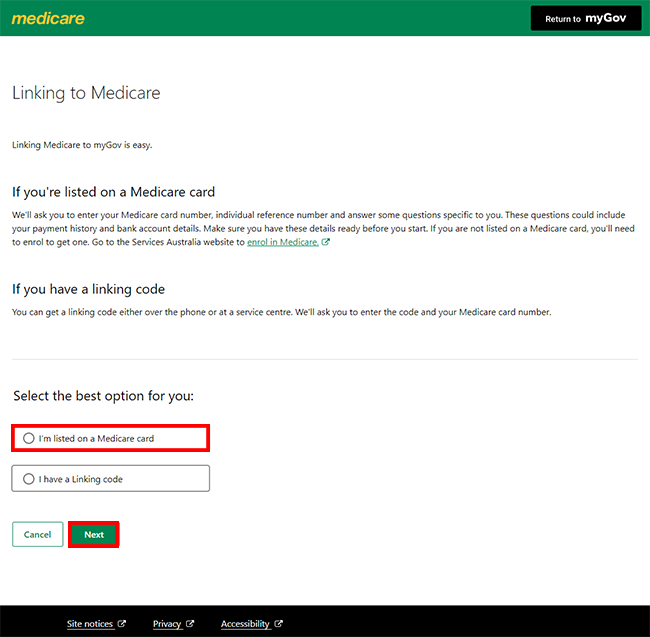Click the "Linking to Medicare" page heading
This screenshot has height=637, width=650.
[86, 93]
